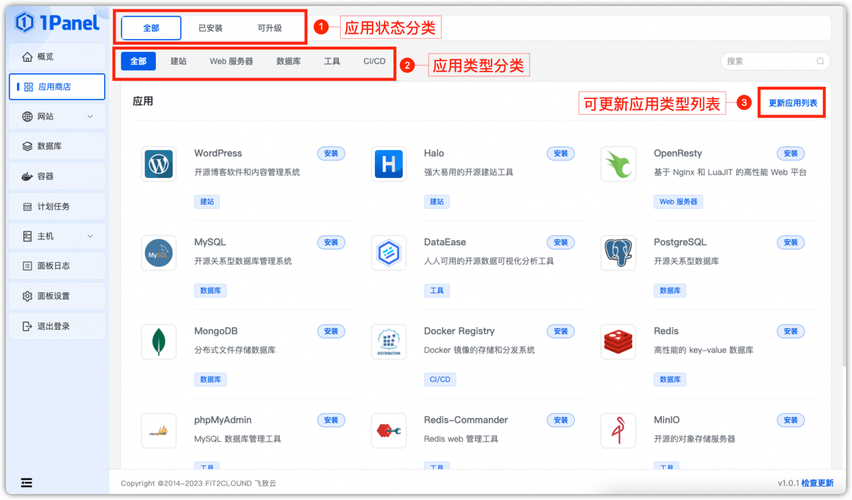852x500 pixels.
Task: Install the Redis-Commander app
Action: tap(561, 420)
